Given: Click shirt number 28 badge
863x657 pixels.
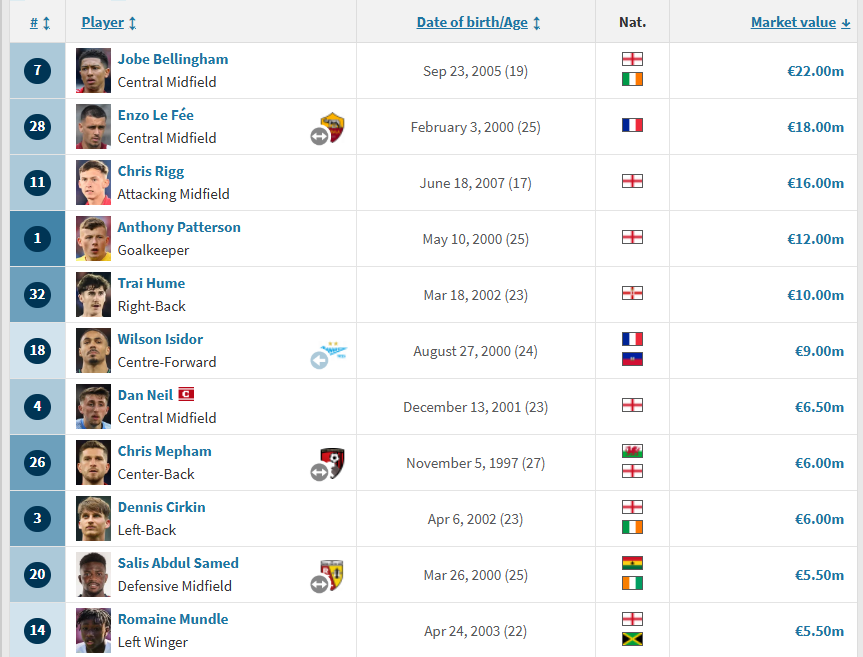Looking at the screenshot, I should click(x=37, y=127).
